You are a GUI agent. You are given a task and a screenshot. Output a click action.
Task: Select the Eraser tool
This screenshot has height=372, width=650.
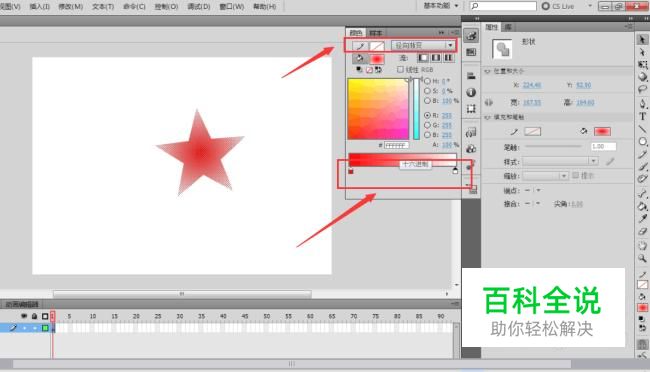[x=642, y=231]
